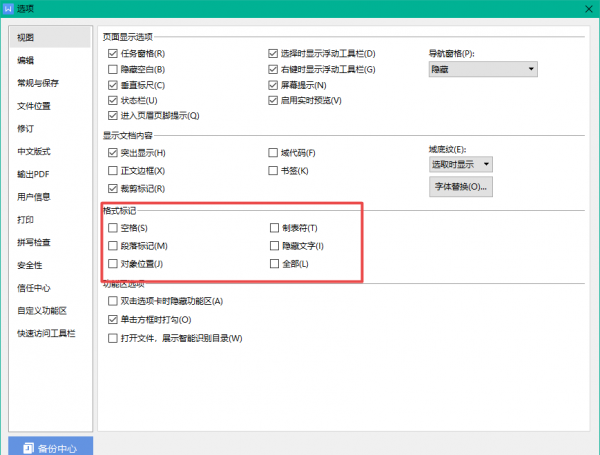The image size is (600, 455).
Task: Check 段落标记(M) option
Action: click(x=112, y=246)
